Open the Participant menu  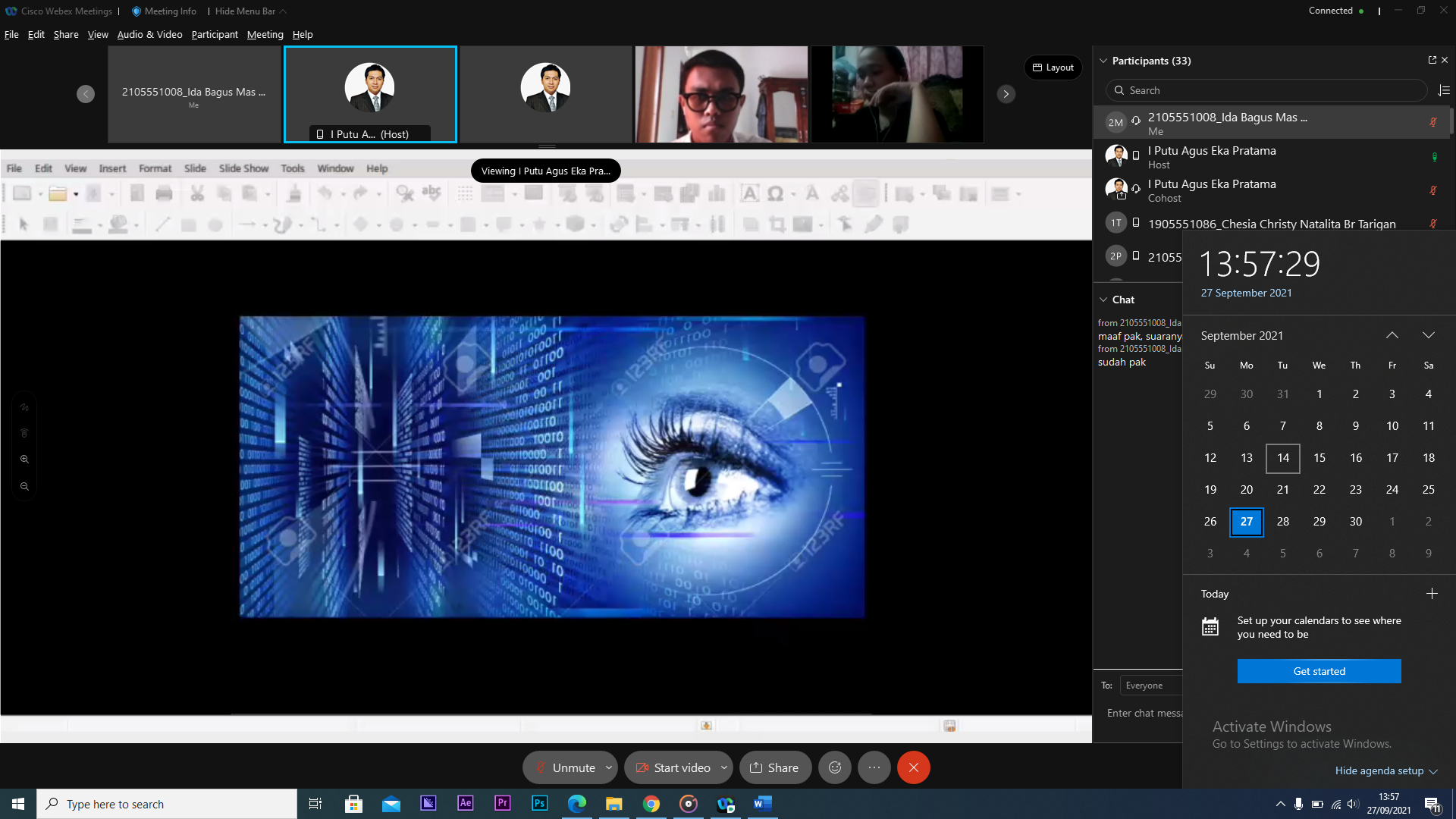tap(215, 34)
